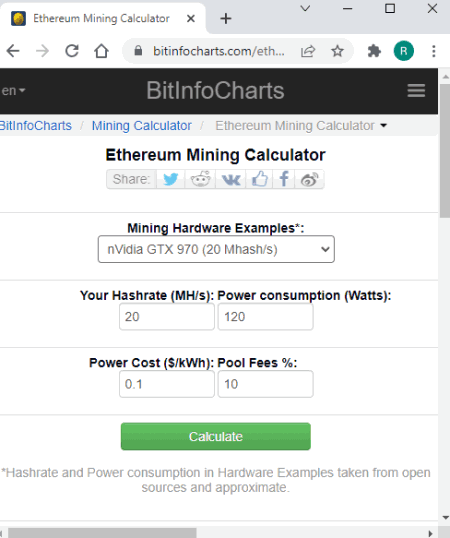This screenshot has width=450, height=538.
Task: Click the share page icon in the address bar
Action: pyautogui.click(x=308, y=51)
